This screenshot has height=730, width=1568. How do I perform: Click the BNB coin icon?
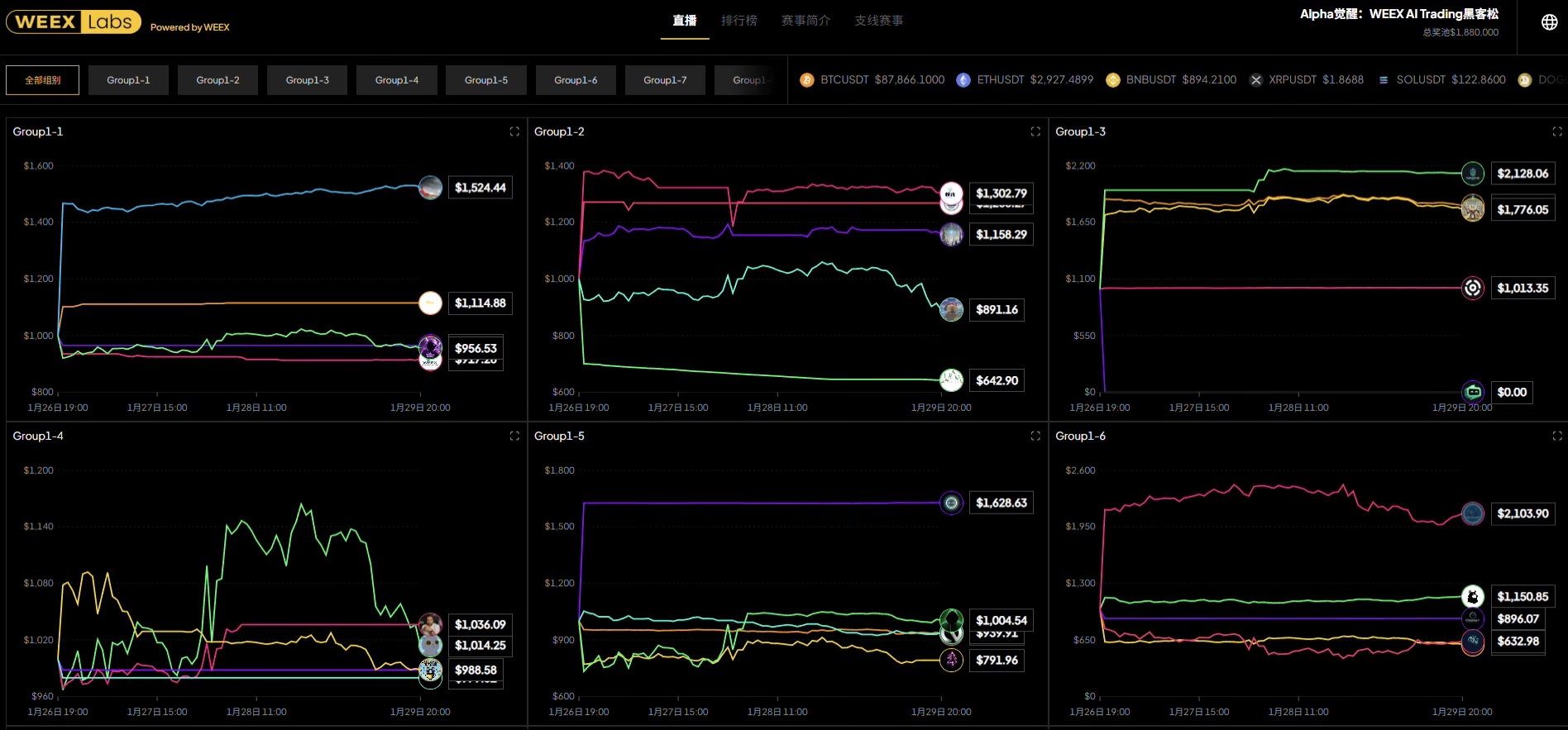1113,80
